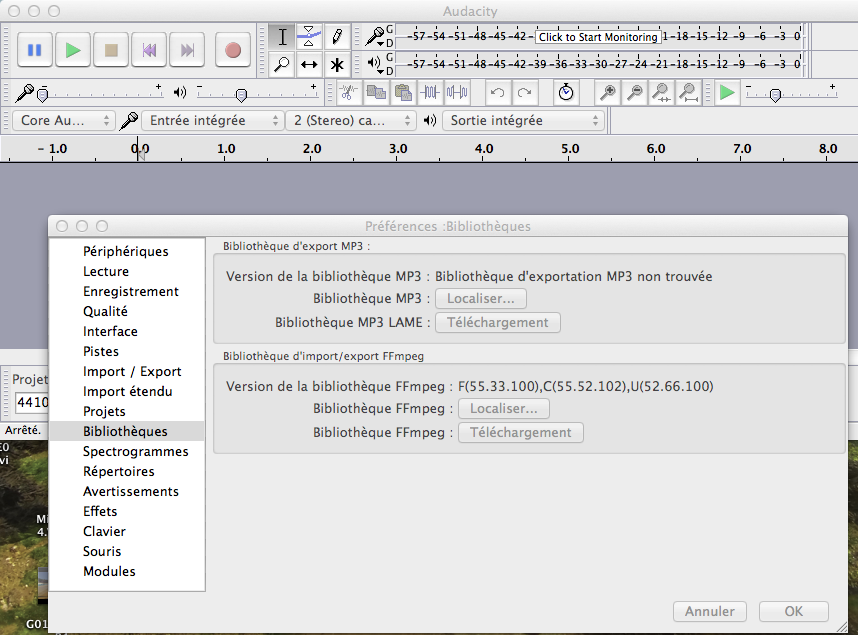Click the Paste clipboard icon
Viewport: 858px width, 635px height.
coord(403,93)
